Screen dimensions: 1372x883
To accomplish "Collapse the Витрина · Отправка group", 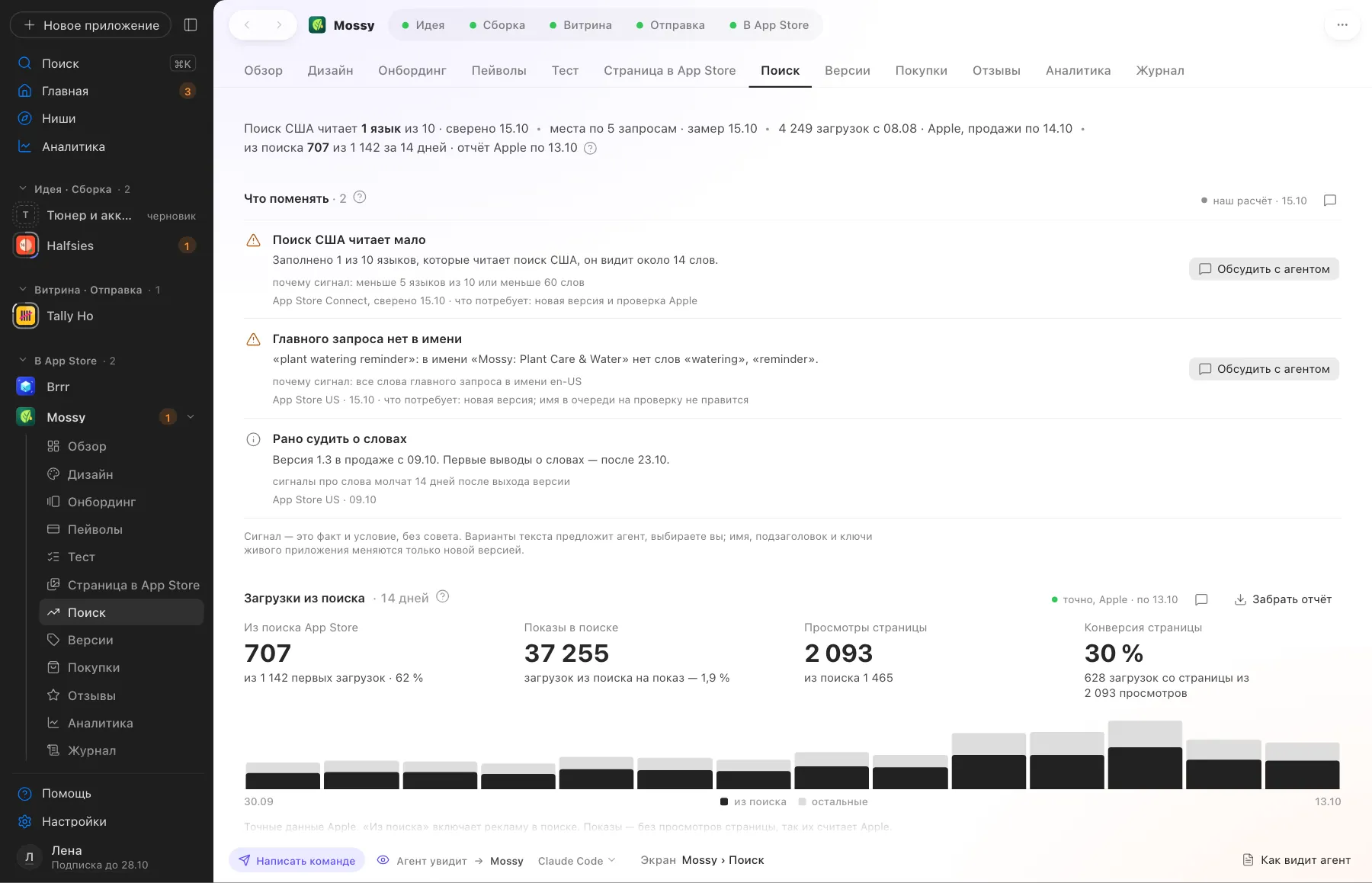I will [x=22, y=290].
